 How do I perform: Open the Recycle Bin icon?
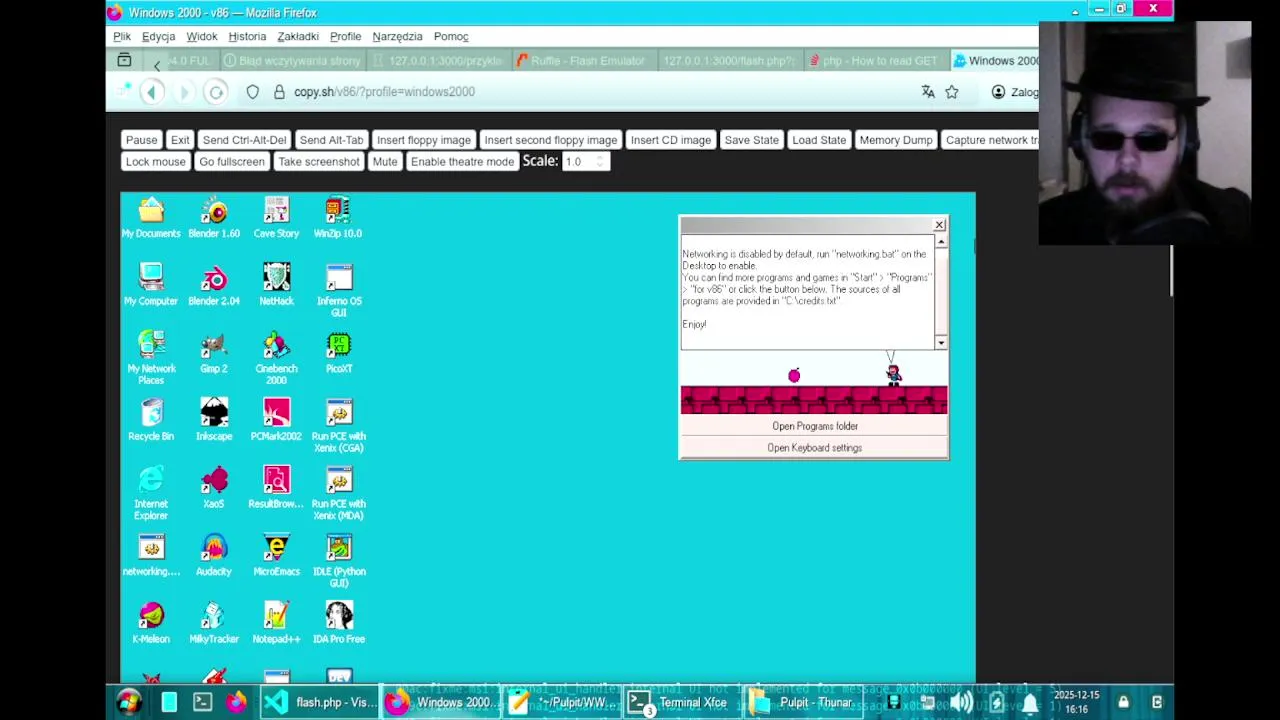click(151, 420)
